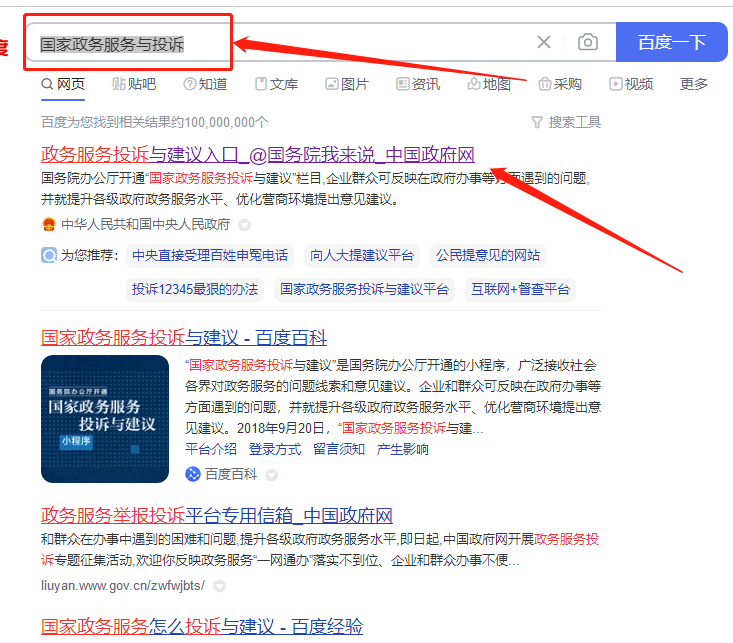Switch to the 贴吧 tab
Image resolution: width=733 pixels, height=643 pixels.
point(134,84)
